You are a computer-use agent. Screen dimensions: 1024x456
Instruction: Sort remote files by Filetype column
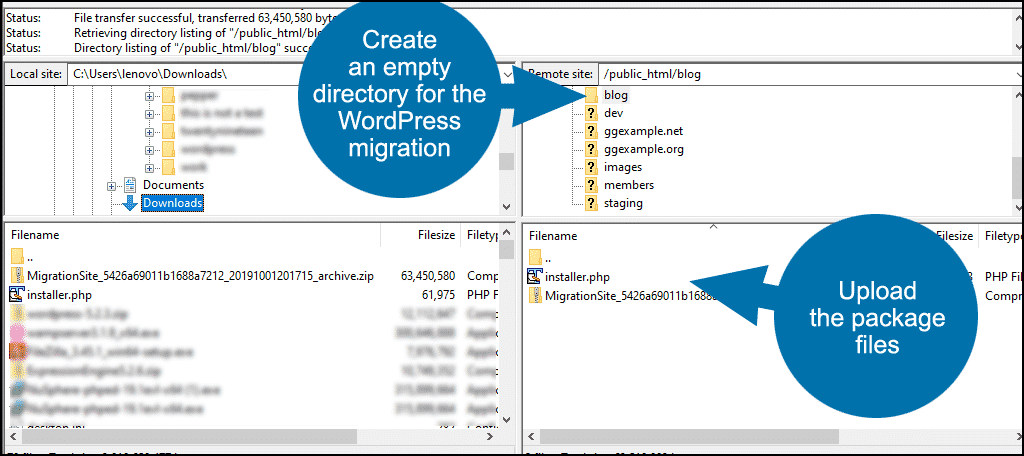coord(1002,235)
